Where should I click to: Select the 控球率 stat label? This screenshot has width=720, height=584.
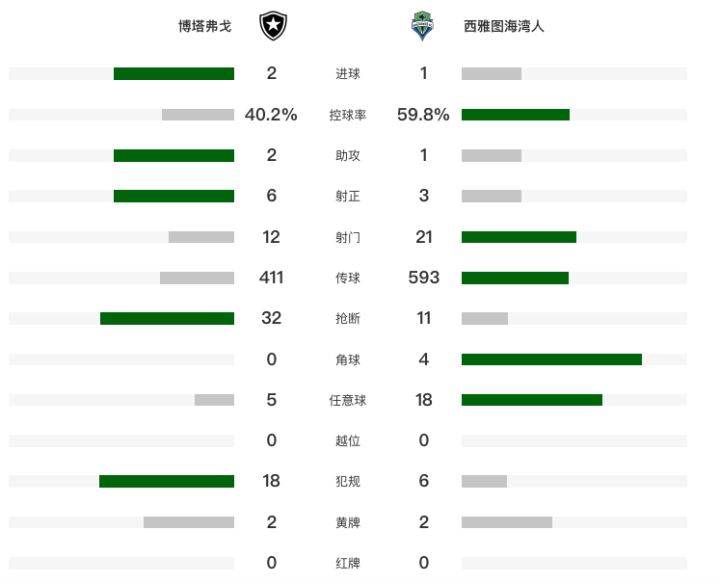348,115
